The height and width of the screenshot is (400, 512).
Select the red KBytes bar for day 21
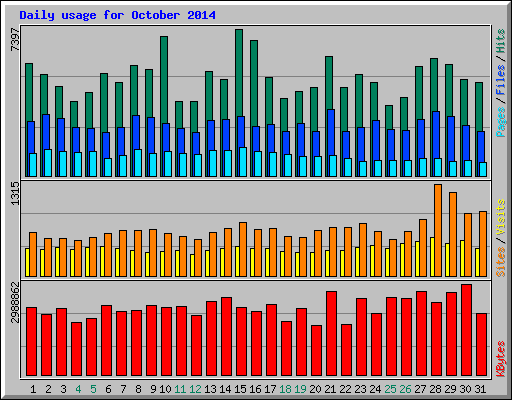[331, 334]
